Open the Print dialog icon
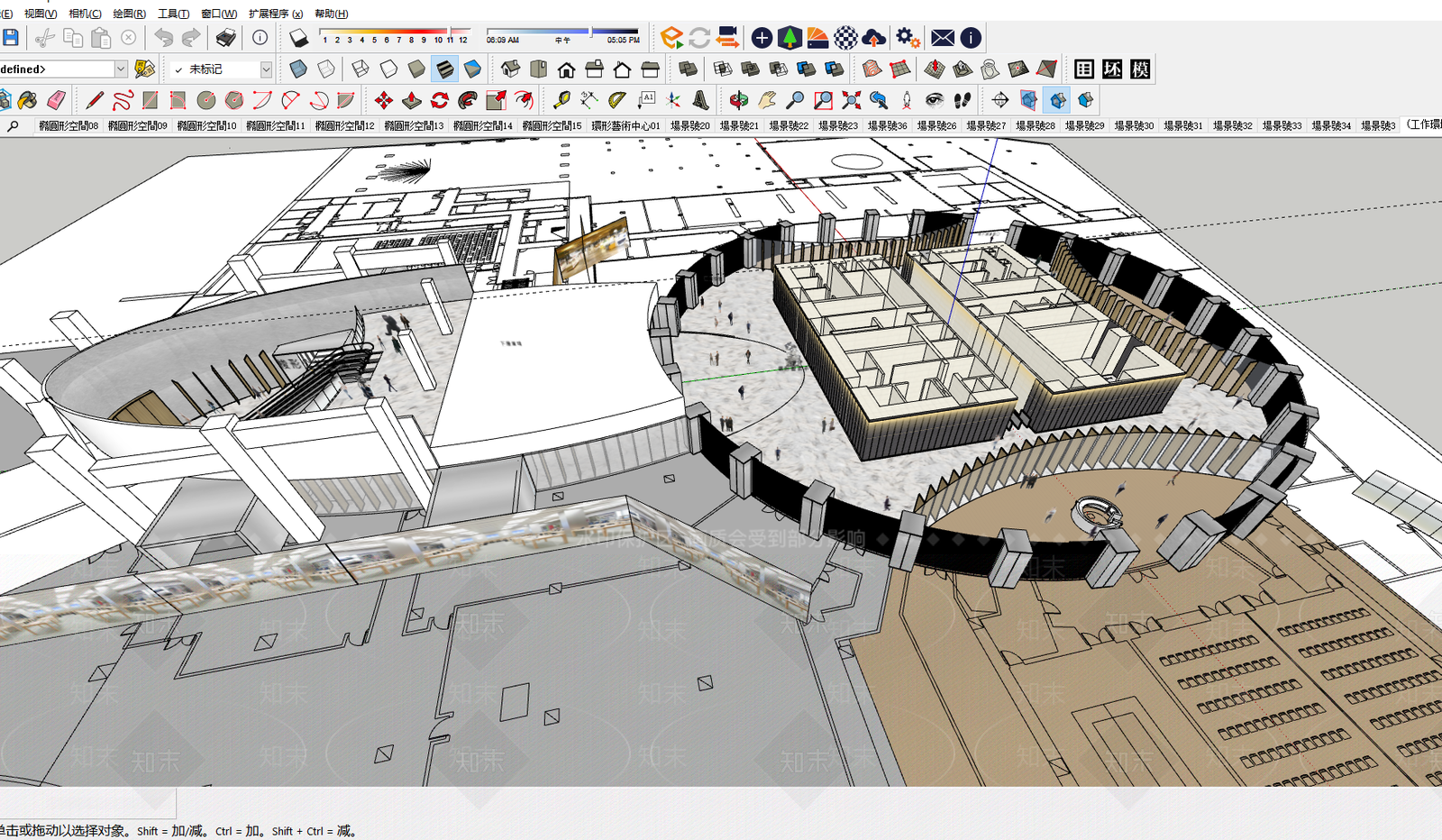 coord(225,38)
